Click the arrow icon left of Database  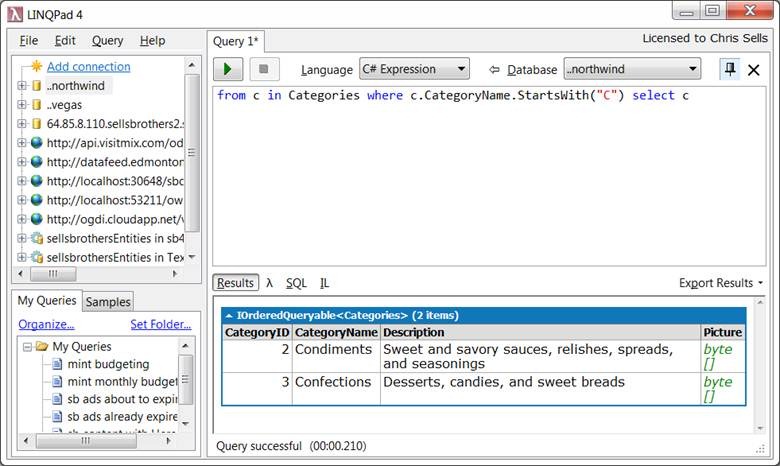[x=494, y=70]
